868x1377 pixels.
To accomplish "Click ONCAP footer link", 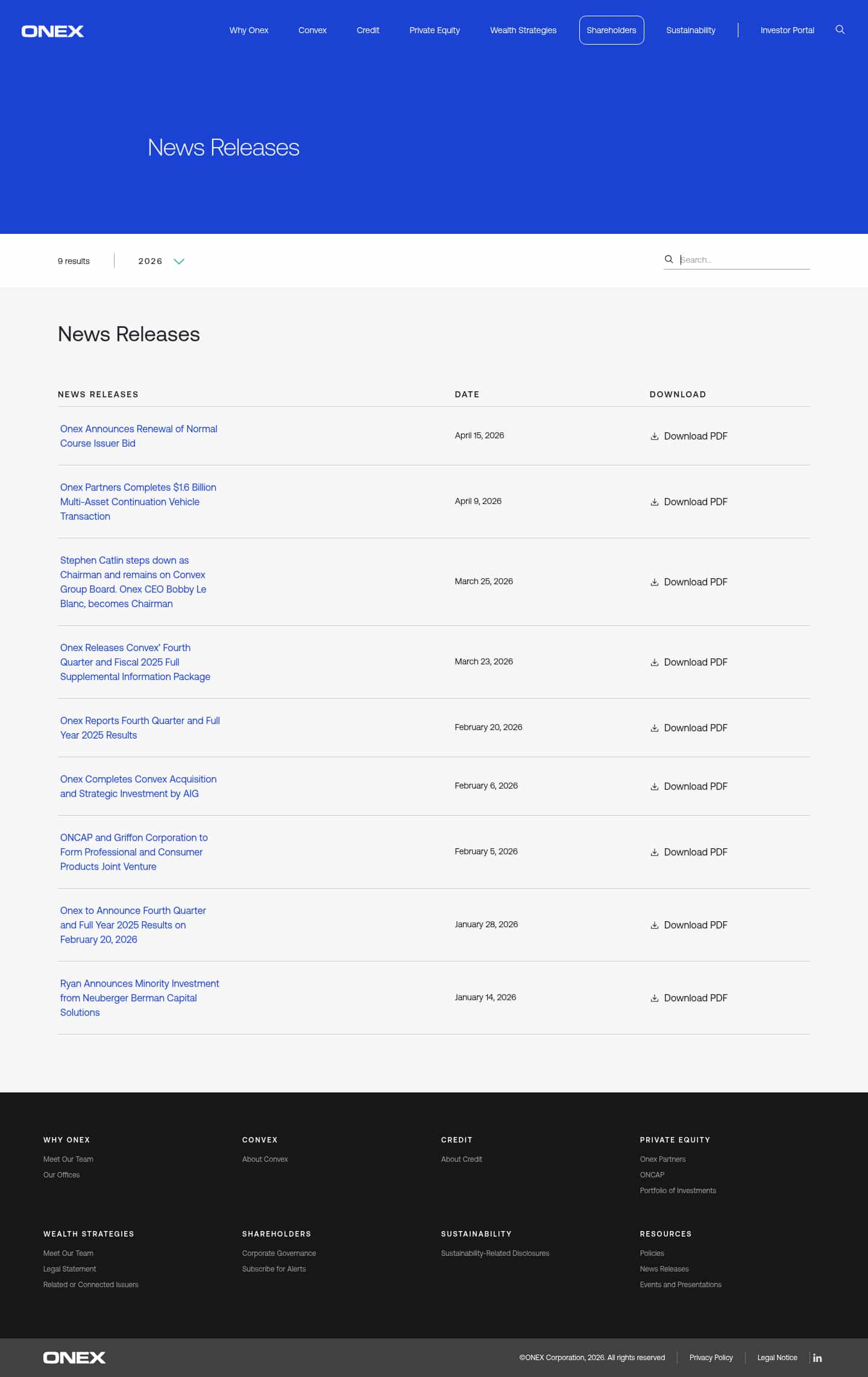I will click(x=652, y=1175).
